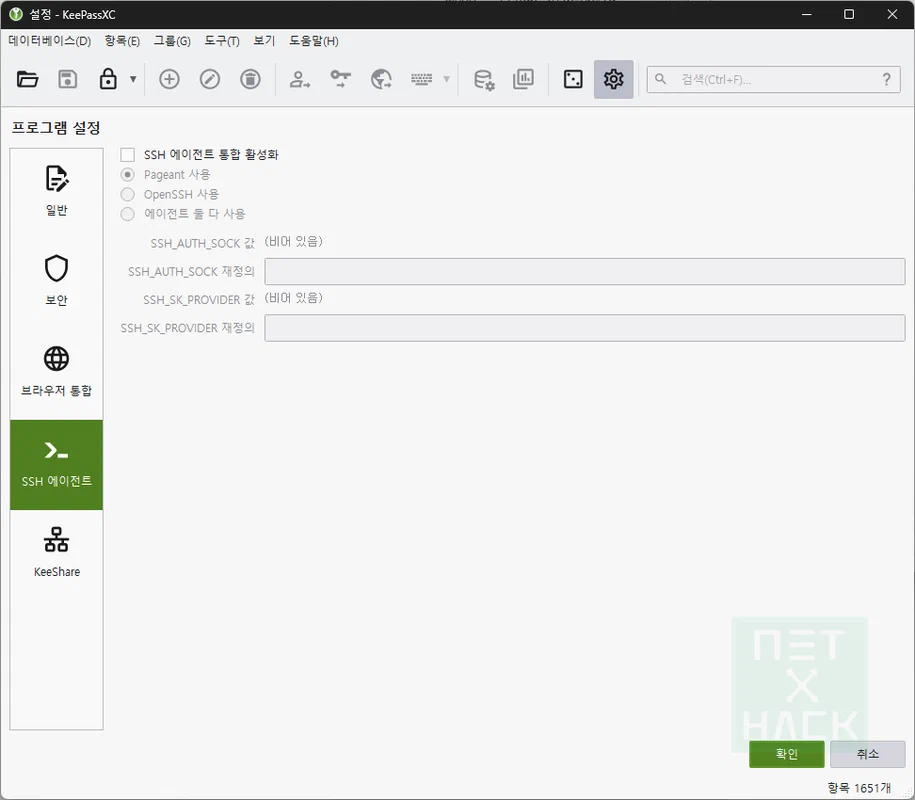This screenshot has width=915, height=800.
Task: Open database folder icon in toolbar
Action: coord(27,79)
